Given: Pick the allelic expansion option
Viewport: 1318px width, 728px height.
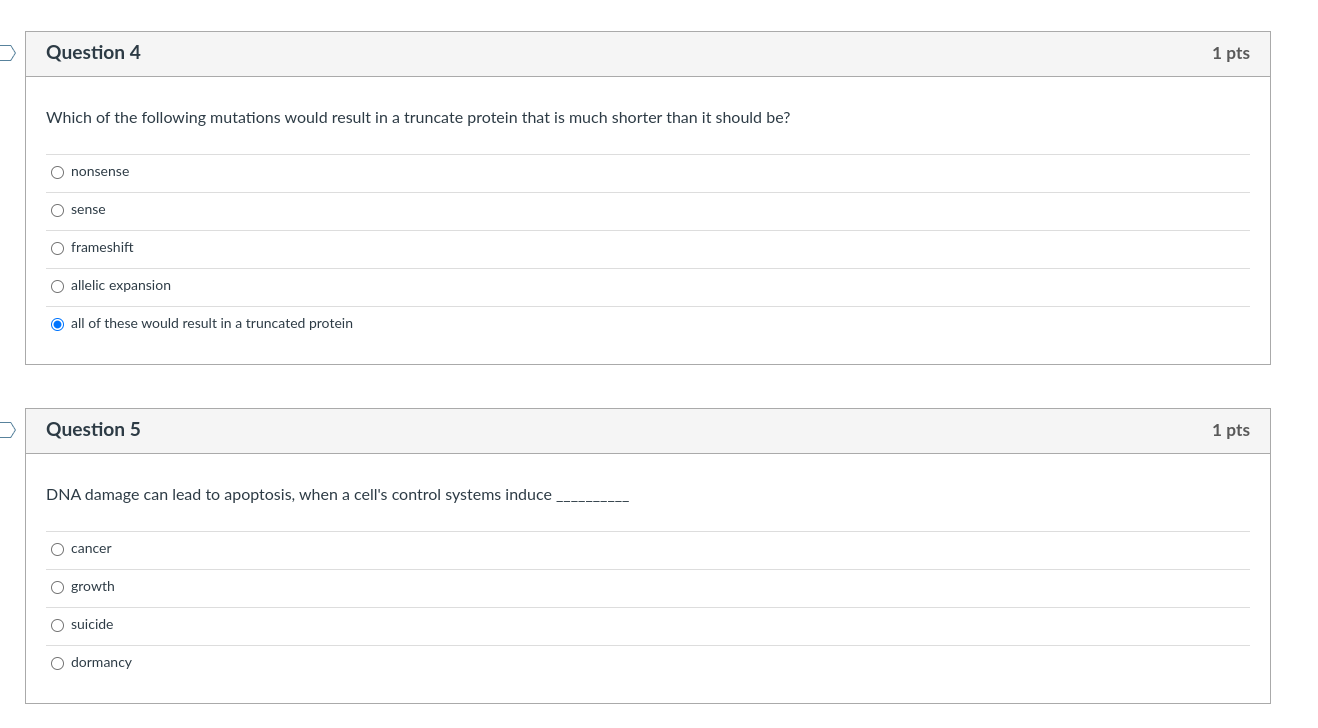Looking at the screenshot, I should [x=57, y=286].
